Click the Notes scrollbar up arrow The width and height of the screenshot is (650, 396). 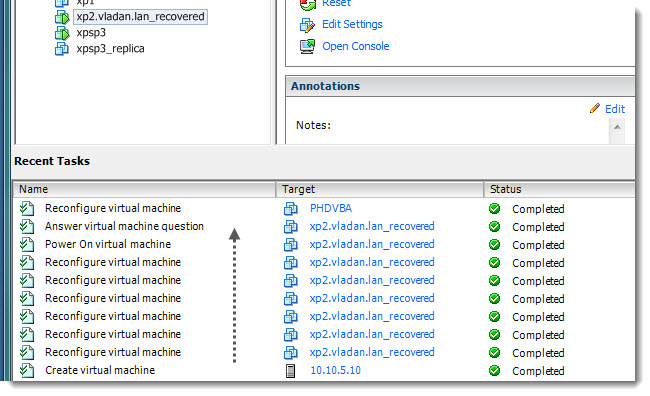click(617, 127)
